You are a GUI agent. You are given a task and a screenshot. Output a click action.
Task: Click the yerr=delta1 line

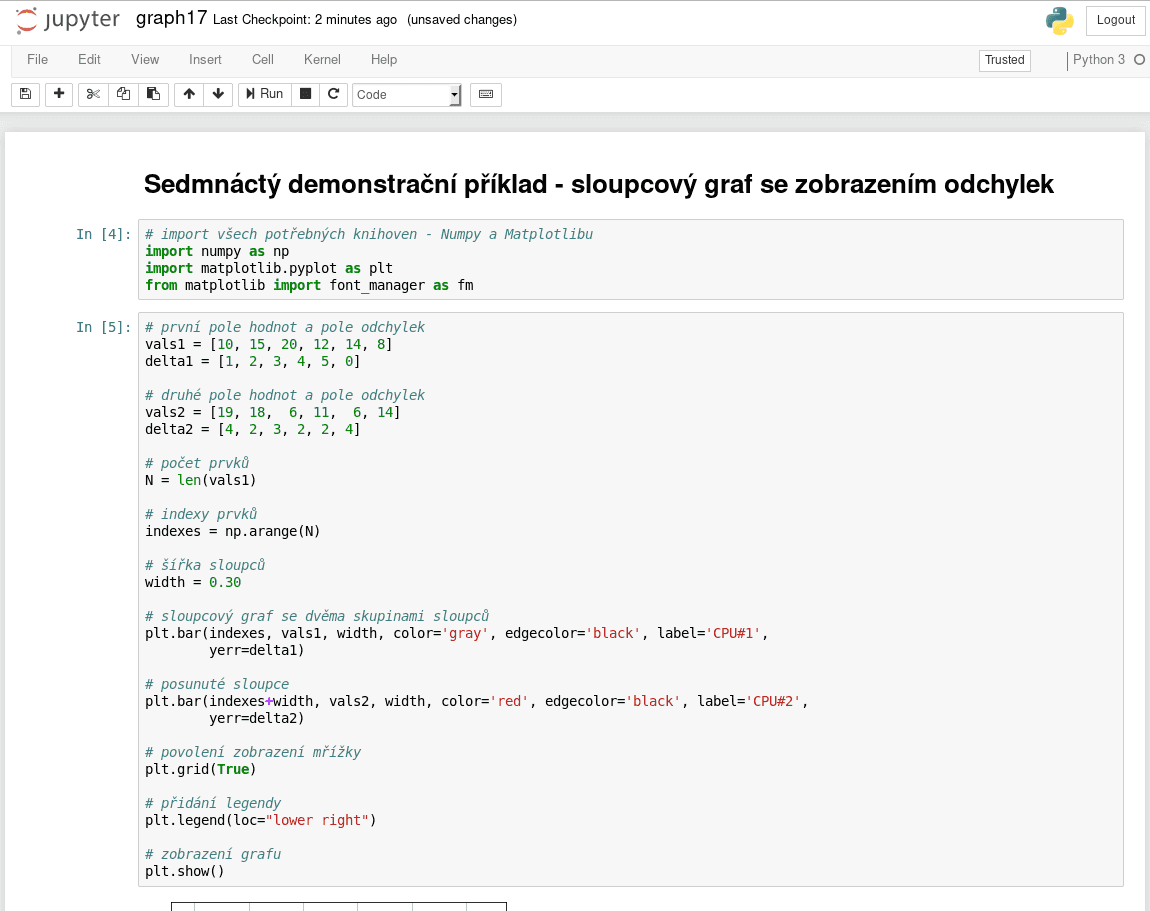coord(257,651)
